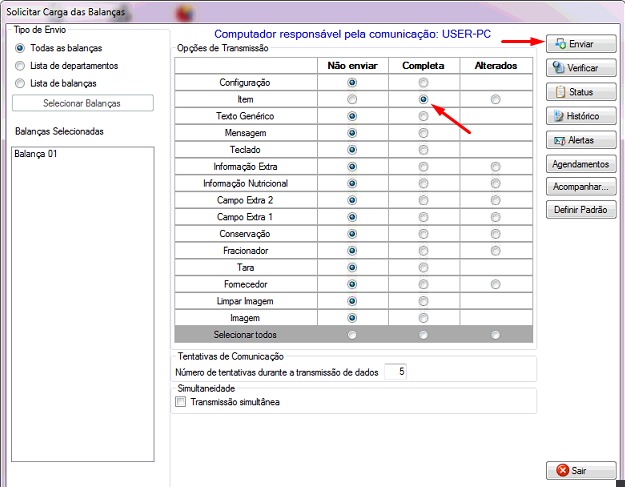Set Campo Extra 2 to Alterados

click(x=495, y=200)
